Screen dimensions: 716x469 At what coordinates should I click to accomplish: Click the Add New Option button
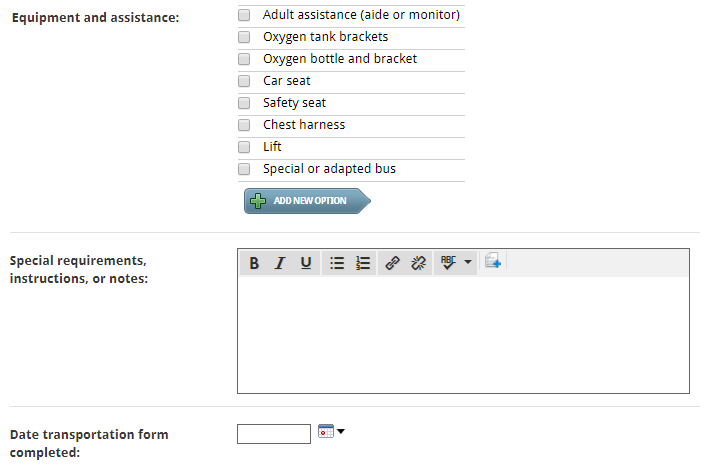click(x=307, y=201)
